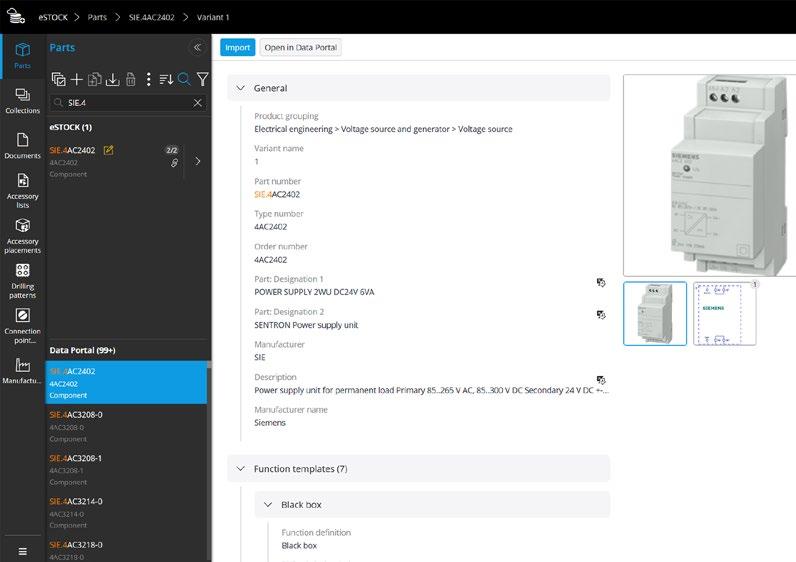
Task: Click the delete trash icon
Action: [130, 79]
